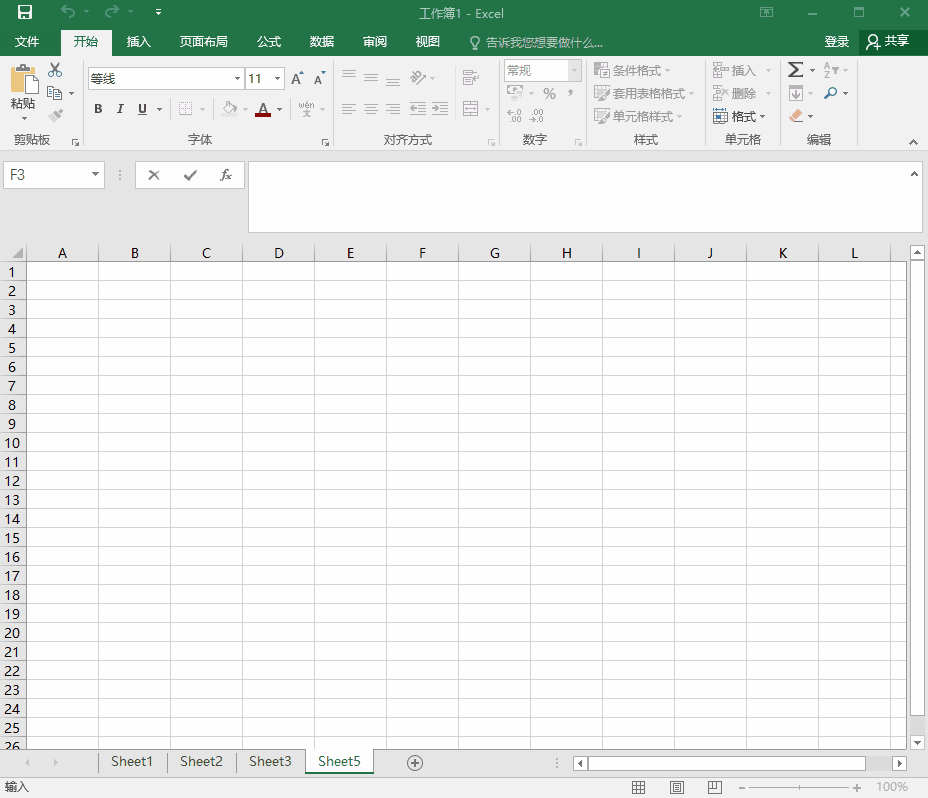The image size is (928, 798).
Task: Click the vertical scrollbar down arrow
Action: click(917, 742)
